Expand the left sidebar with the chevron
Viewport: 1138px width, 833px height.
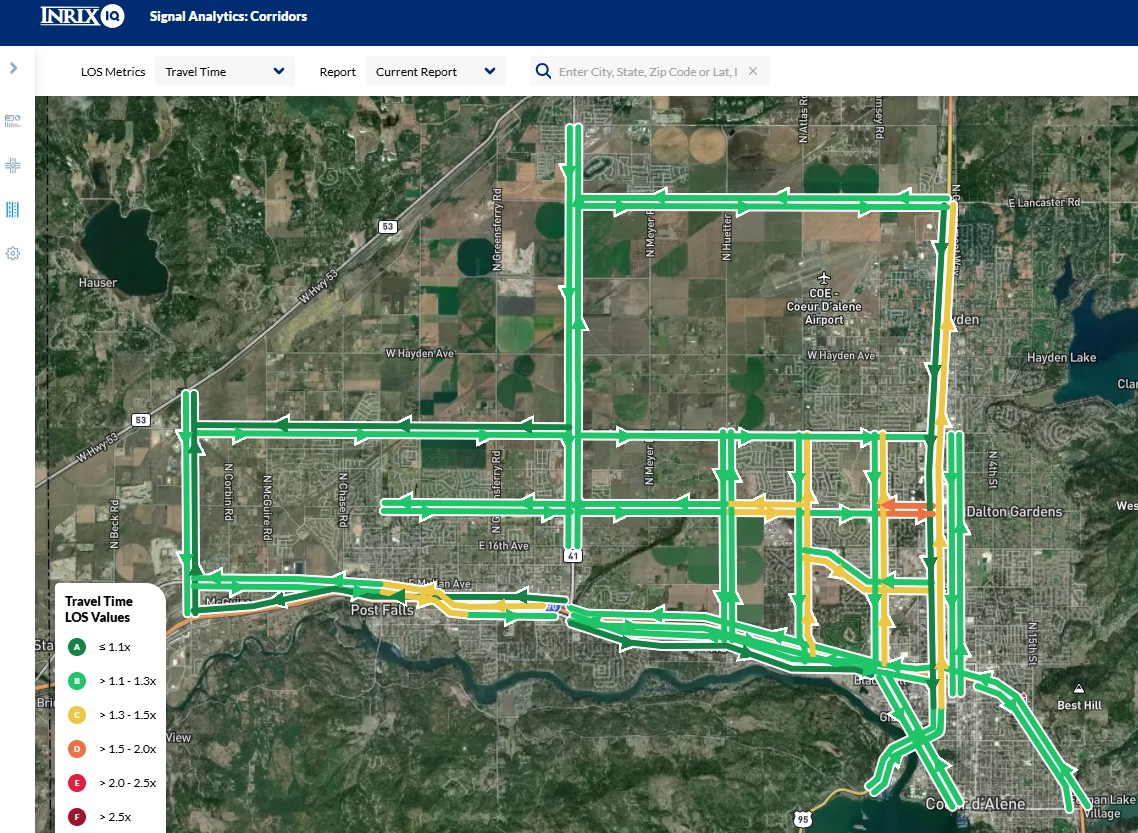[x=13, y=68]
